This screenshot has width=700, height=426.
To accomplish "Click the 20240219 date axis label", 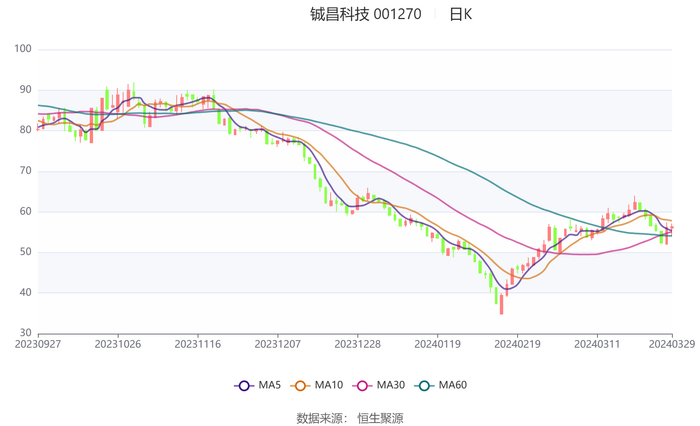I will 516,343.
